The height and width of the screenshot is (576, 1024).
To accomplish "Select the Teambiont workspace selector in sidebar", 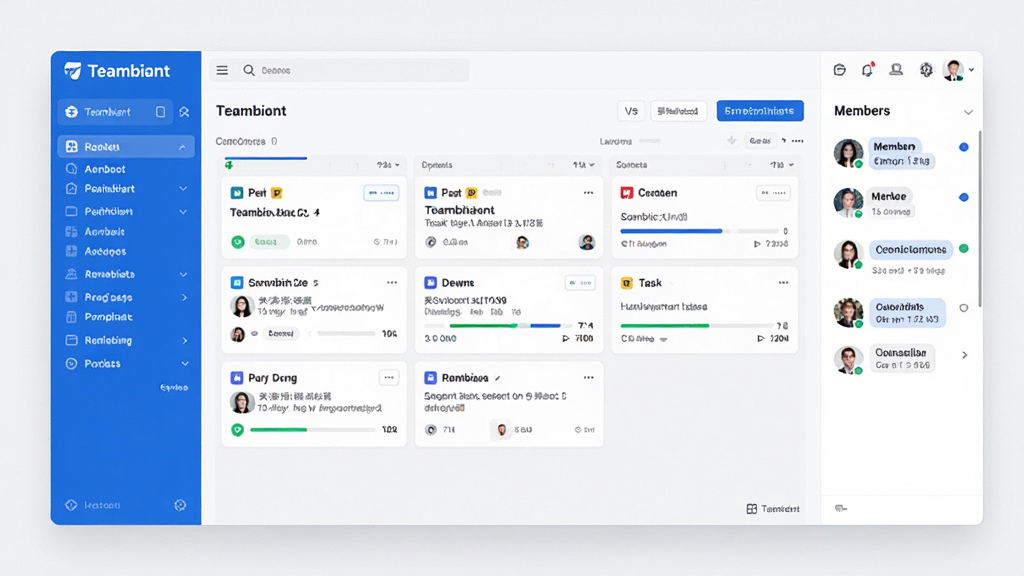I will (115, 112).
